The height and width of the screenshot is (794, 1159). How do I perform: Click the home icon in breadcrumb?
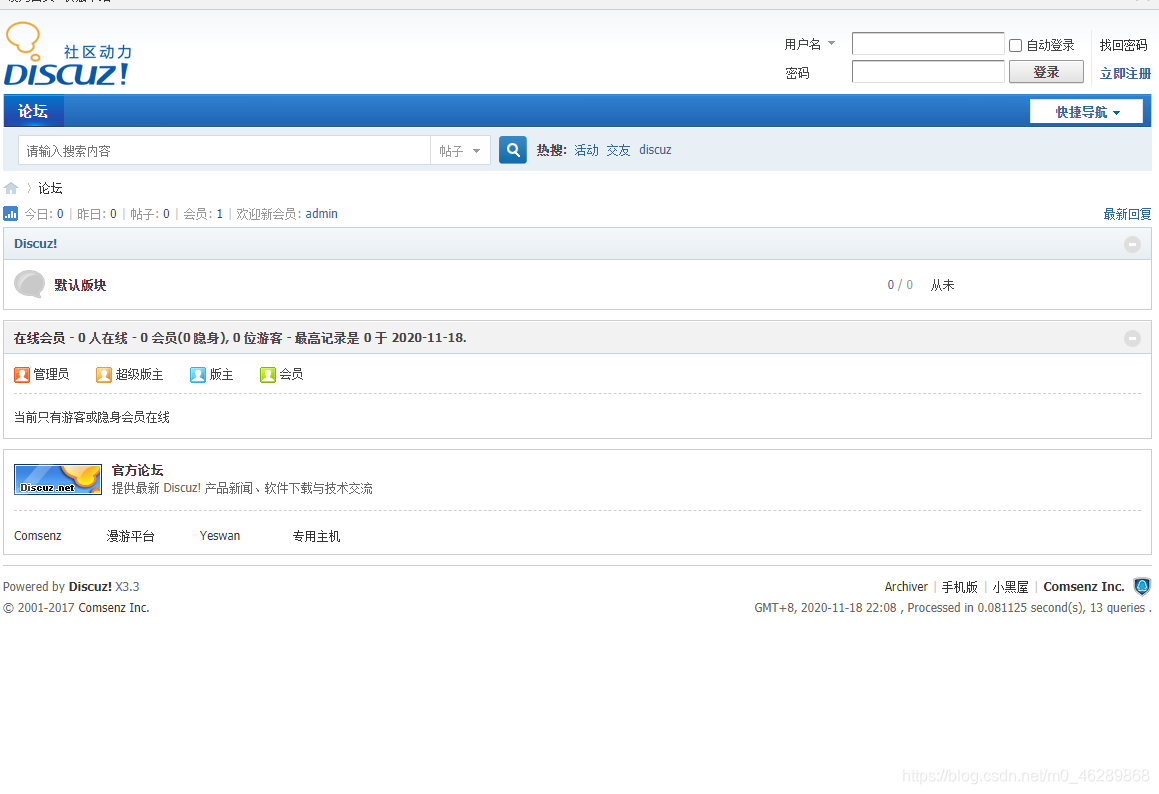(10, 188)
